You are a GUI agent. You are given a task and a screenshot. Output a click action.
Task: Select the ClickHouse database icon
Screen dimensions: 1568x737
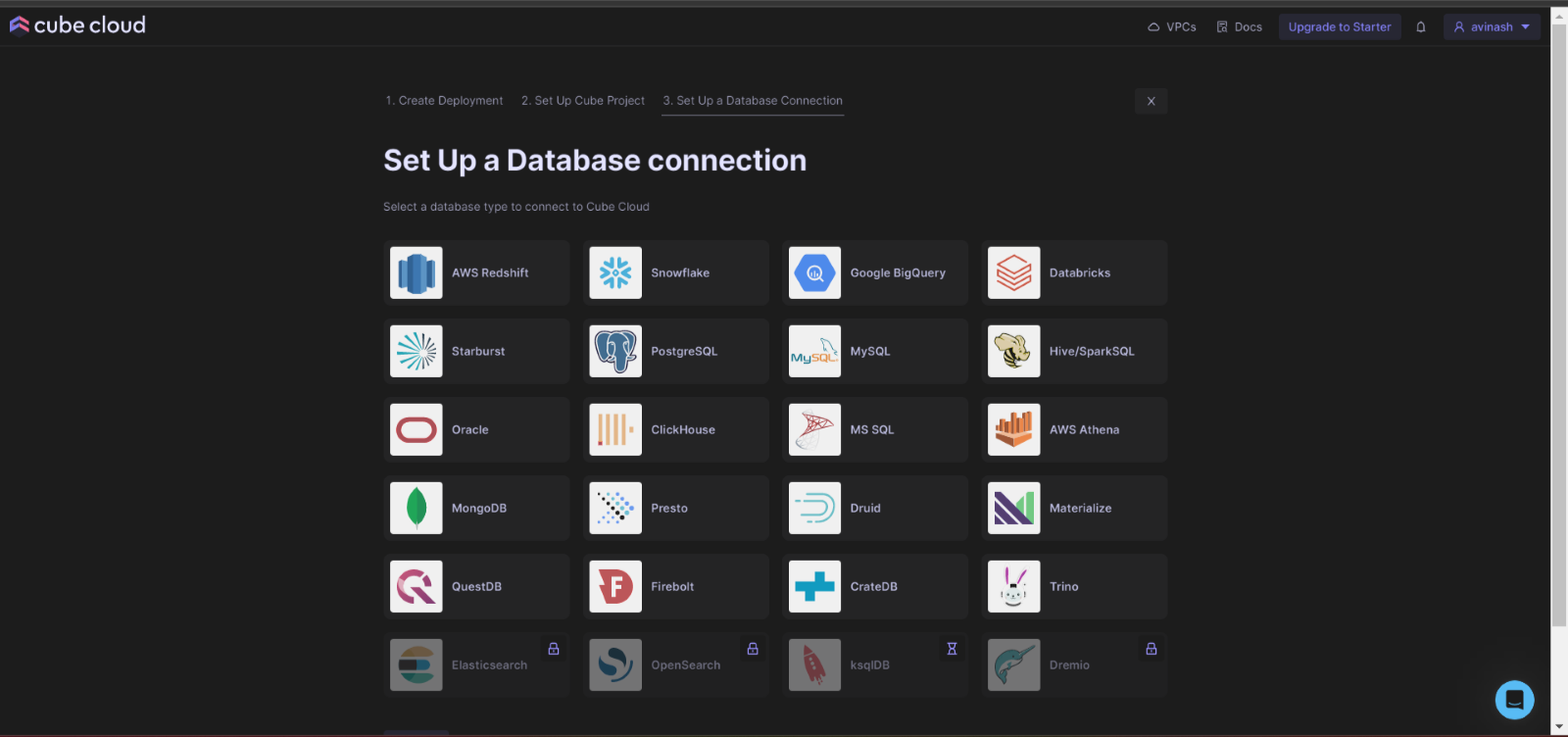point(615,429)
